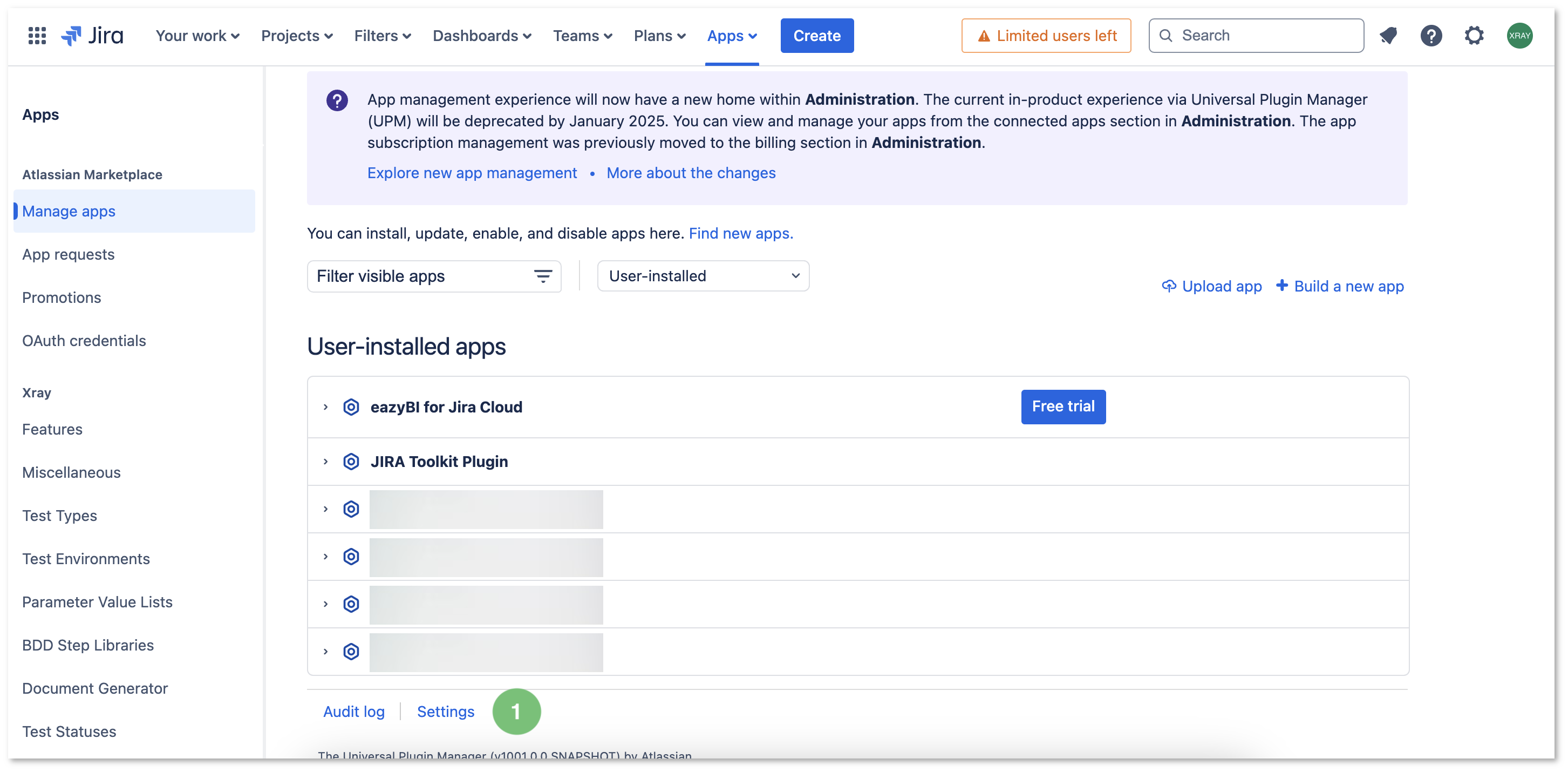Viewport: 1568px width, 772px height.
Task: Click the plus icon beside Build a new app
Action: click(1282, 285)
